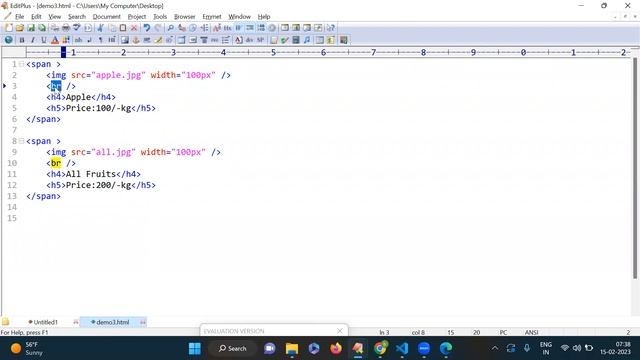Open Microsoft Edge from the taskbar
The image size is (640, 360).
[446, 349]
